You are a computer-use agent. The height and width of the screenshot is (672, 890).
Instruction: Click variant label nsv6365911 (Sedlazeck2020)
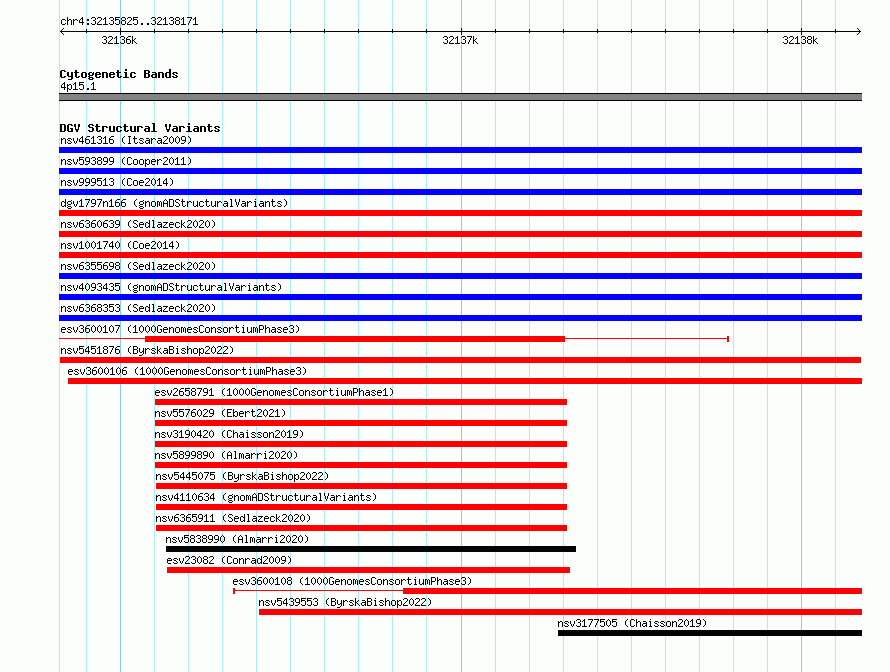pyautogui.click(x=233, y=518)
